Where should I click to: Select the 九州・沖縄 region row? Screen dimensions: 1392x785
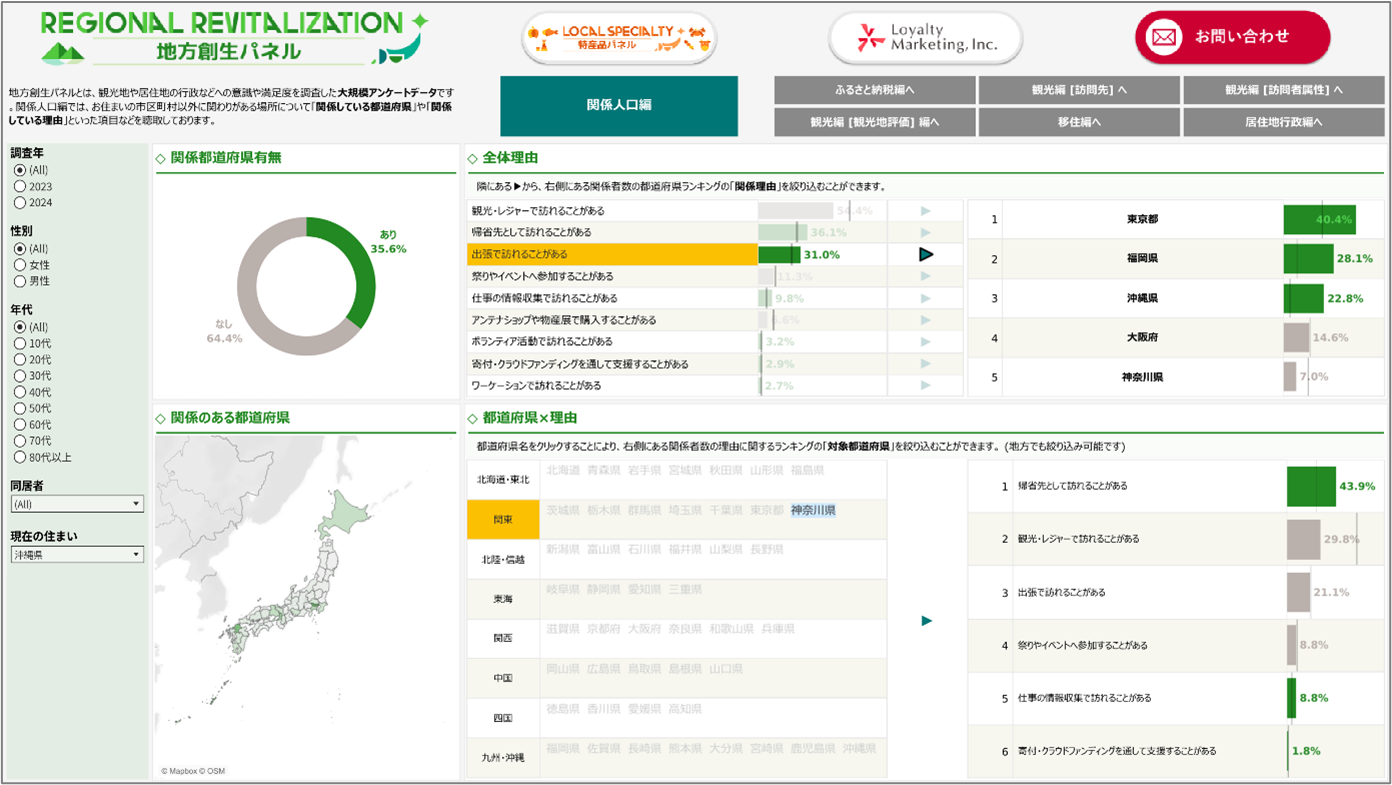click(x=502, y=758)
